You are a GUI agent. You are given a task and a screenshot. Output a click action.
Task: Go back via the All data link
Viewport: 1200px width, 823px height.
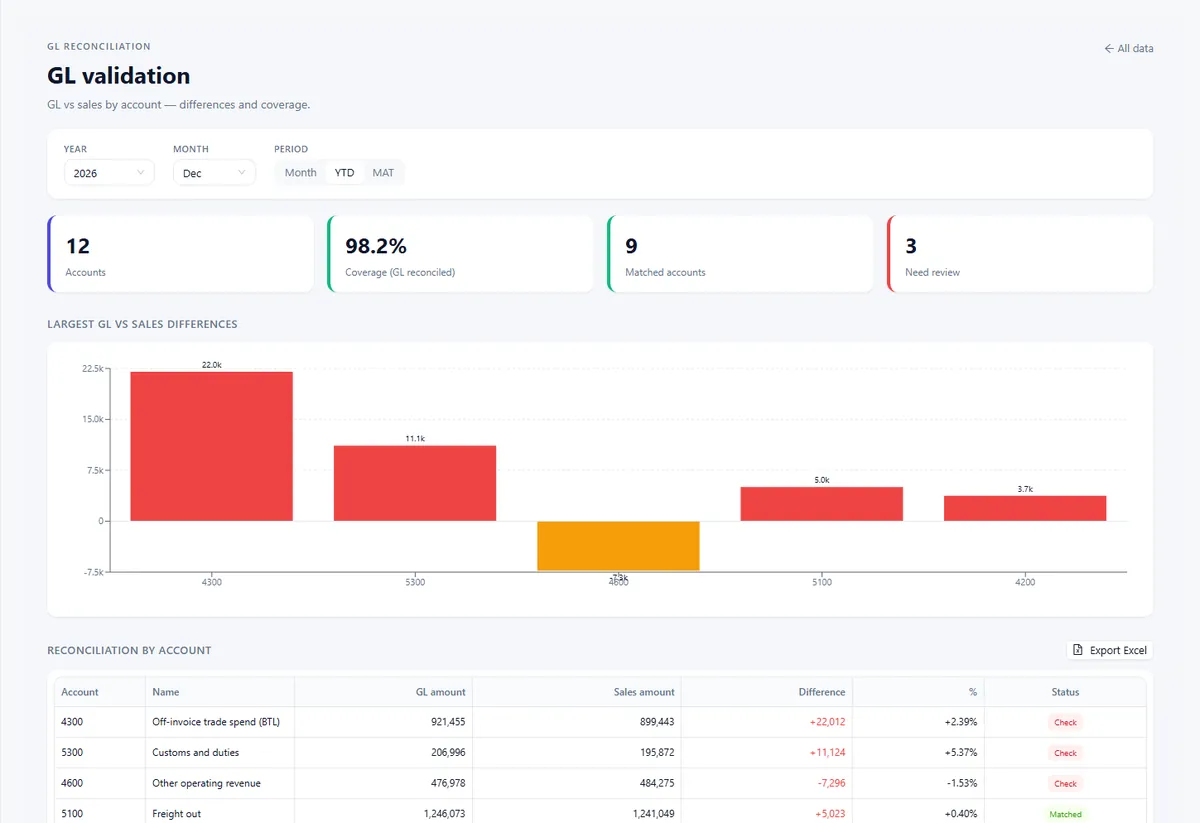click(x=1128, y=48)
